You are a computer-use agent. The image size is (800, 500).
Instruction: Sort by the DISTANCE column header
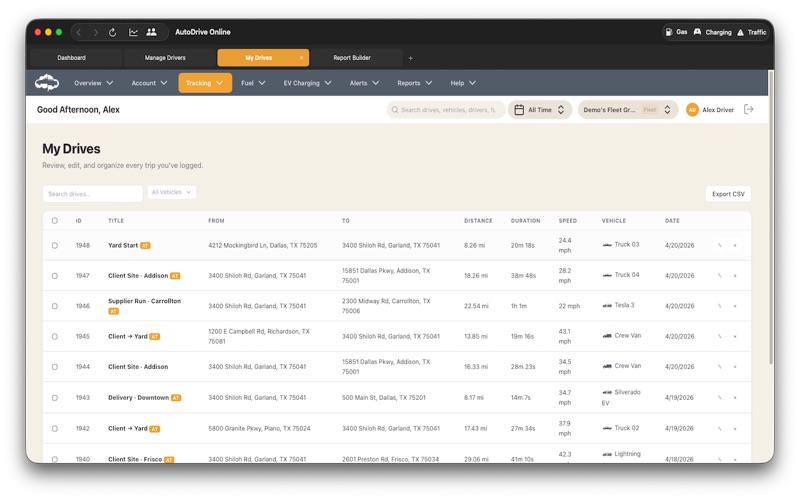coord(478,221)
